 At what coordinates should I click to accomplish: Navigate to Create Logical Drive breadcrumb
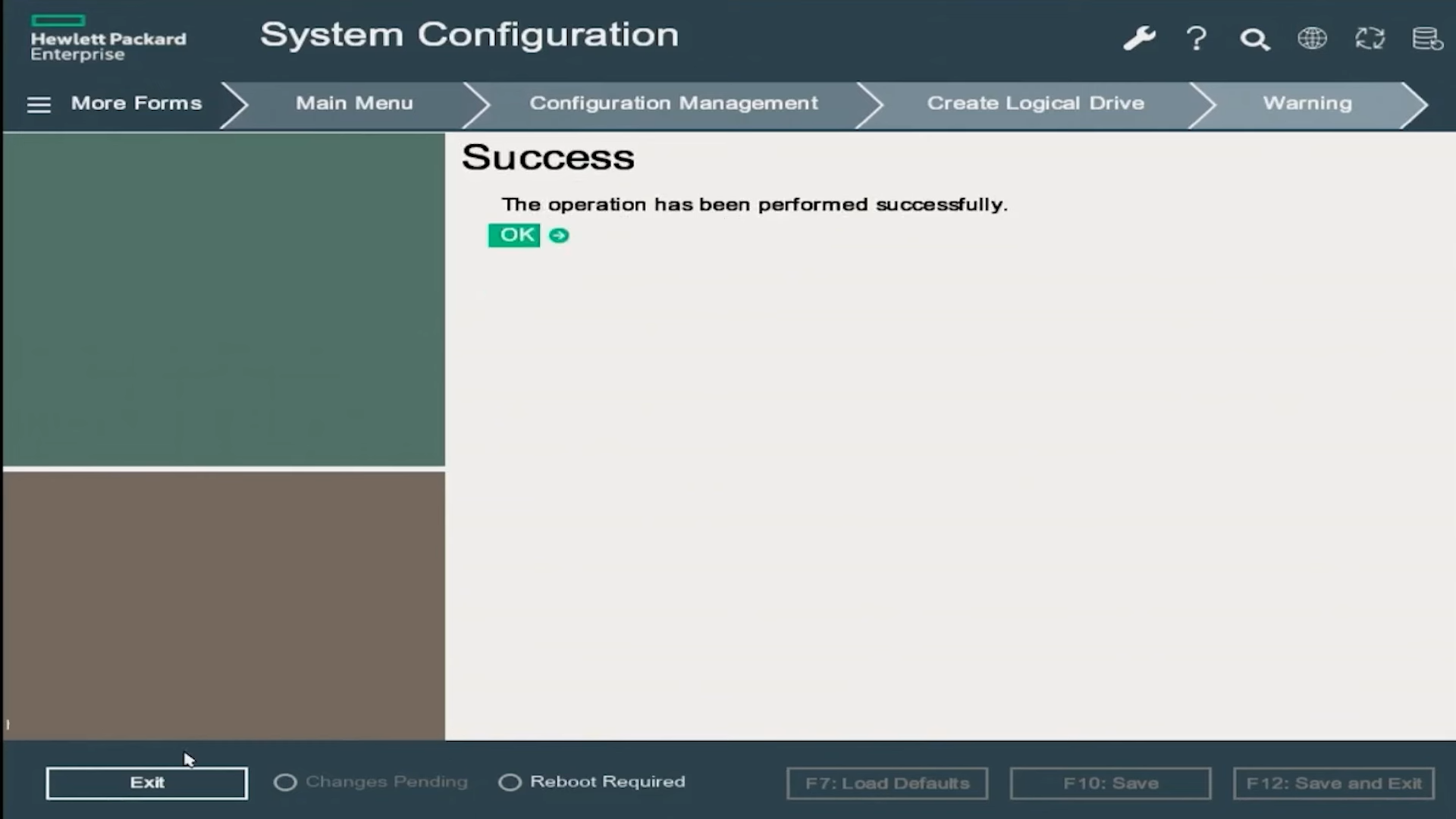click(1035, 103)
